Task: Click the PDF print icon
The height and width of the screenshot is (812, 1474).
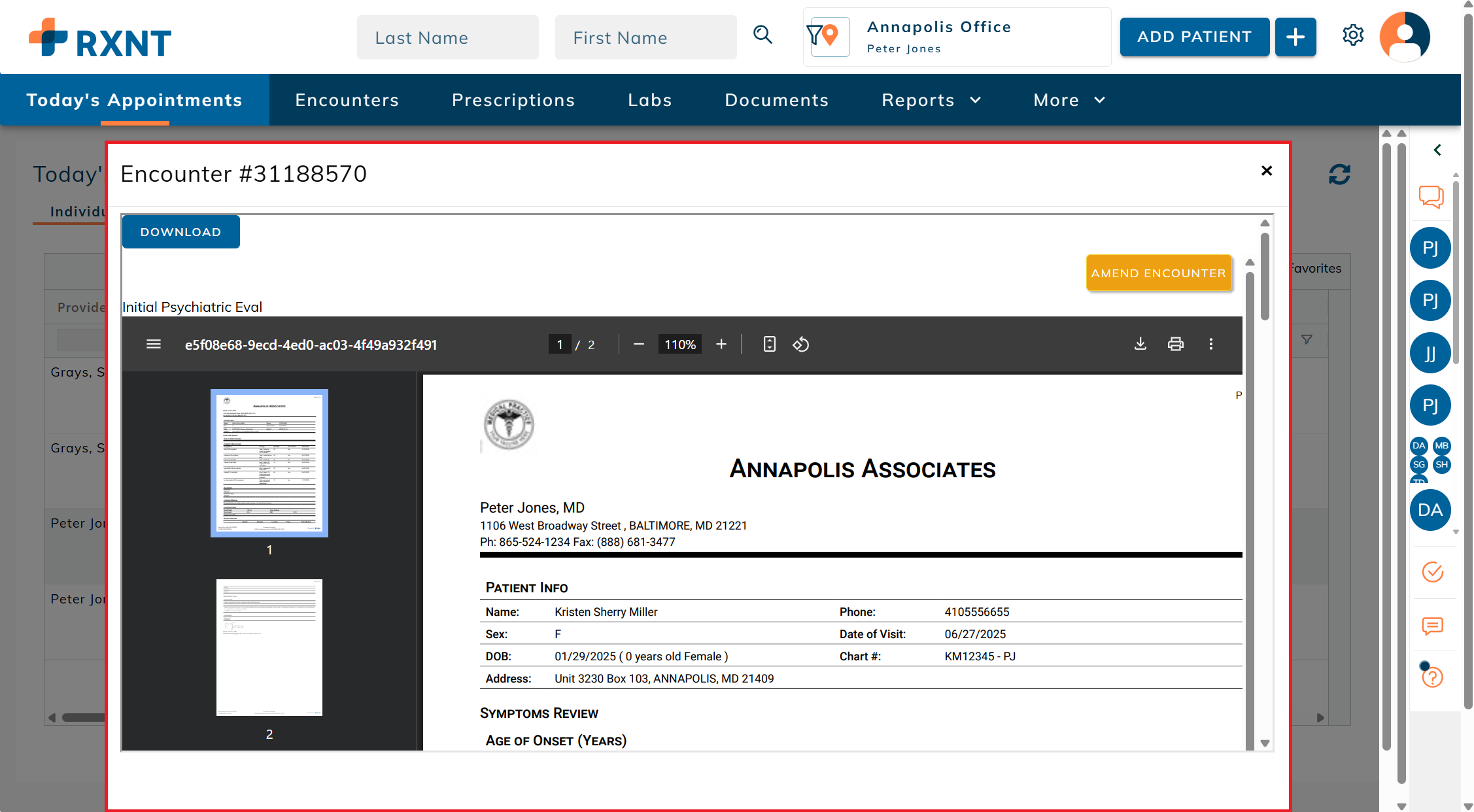Action: [x=1175, y=345]
